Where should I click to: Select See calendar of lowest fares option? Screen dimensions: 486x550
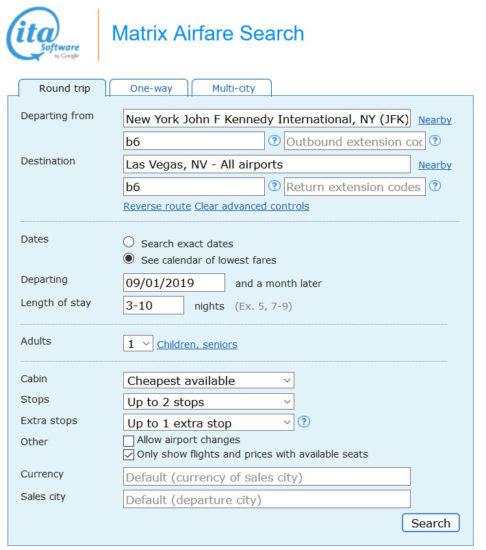(x=129, y=259)
